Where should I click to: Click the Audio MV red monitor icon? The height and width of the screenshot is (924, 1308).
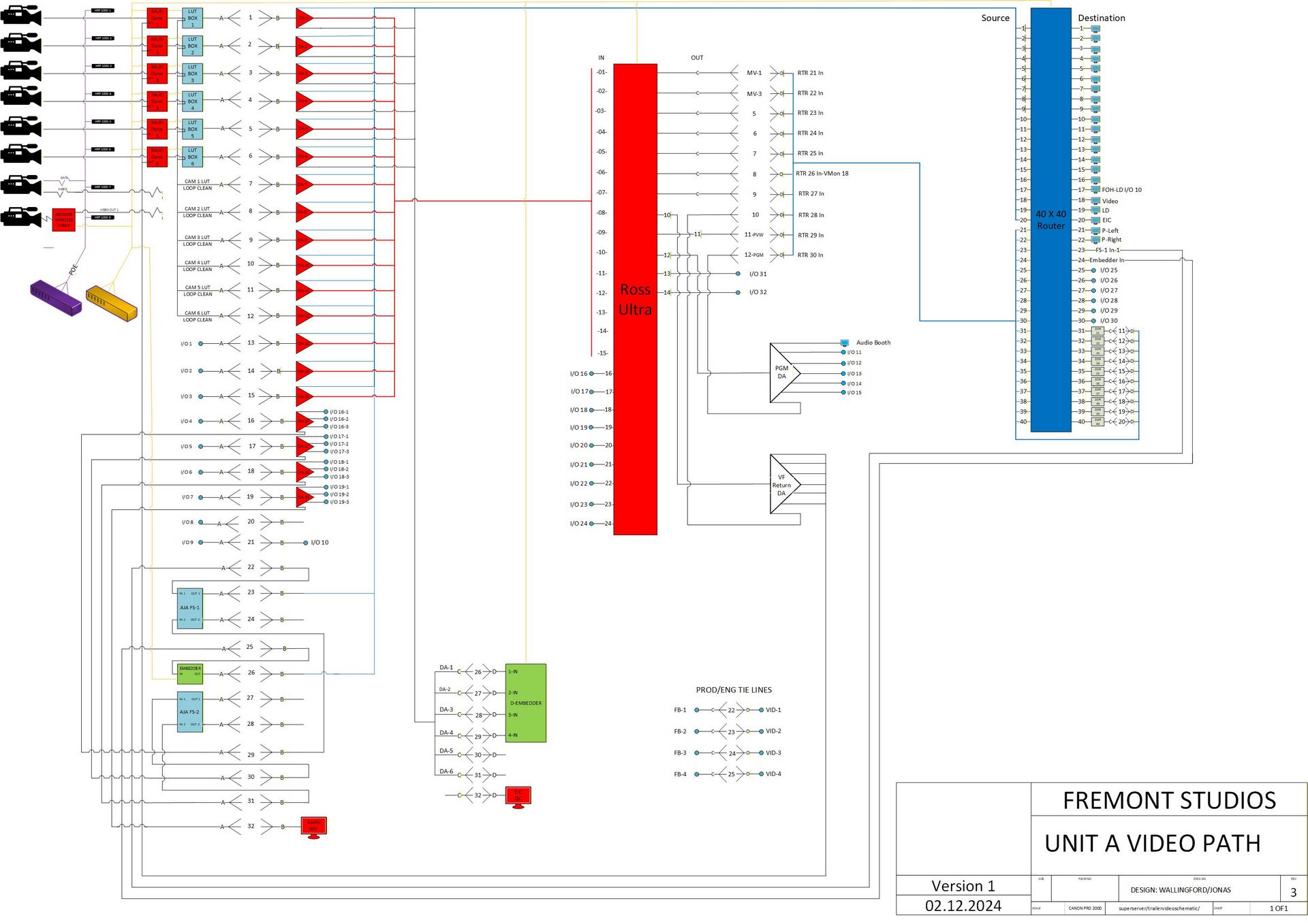(313, 827)
